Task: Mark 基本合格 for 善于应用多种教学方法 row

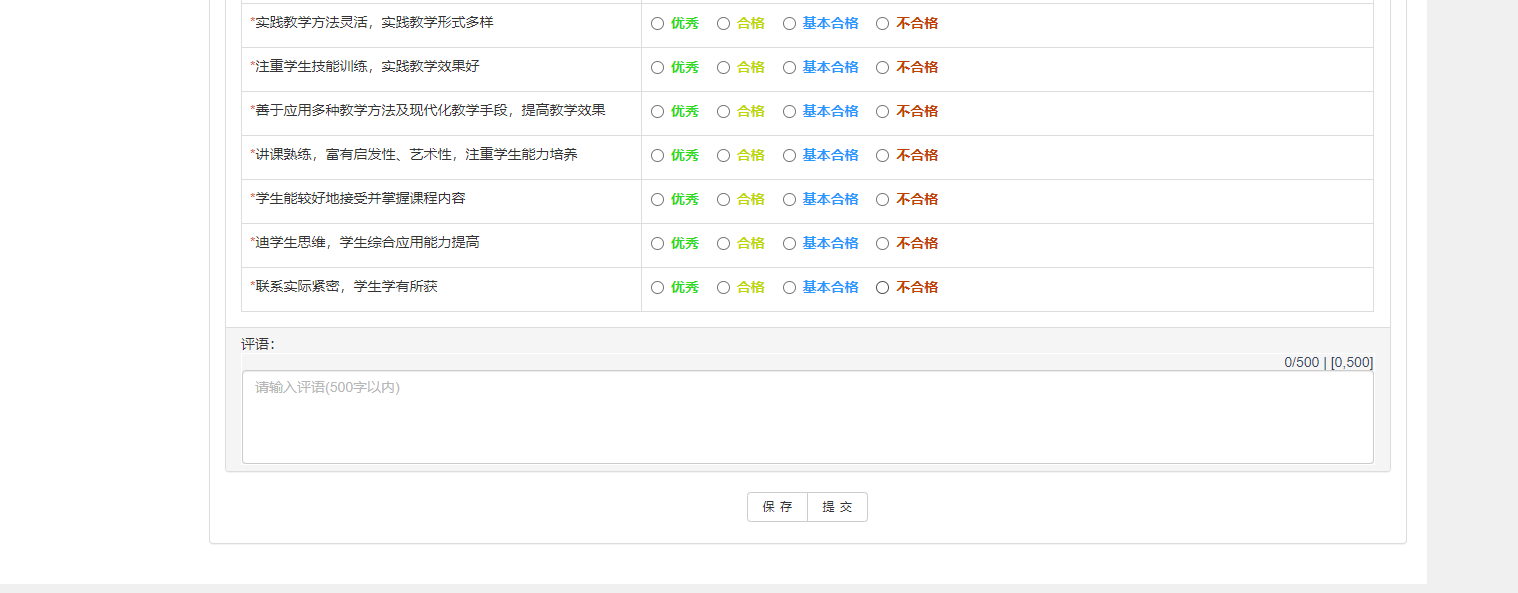Action: [x=789, y=112]
